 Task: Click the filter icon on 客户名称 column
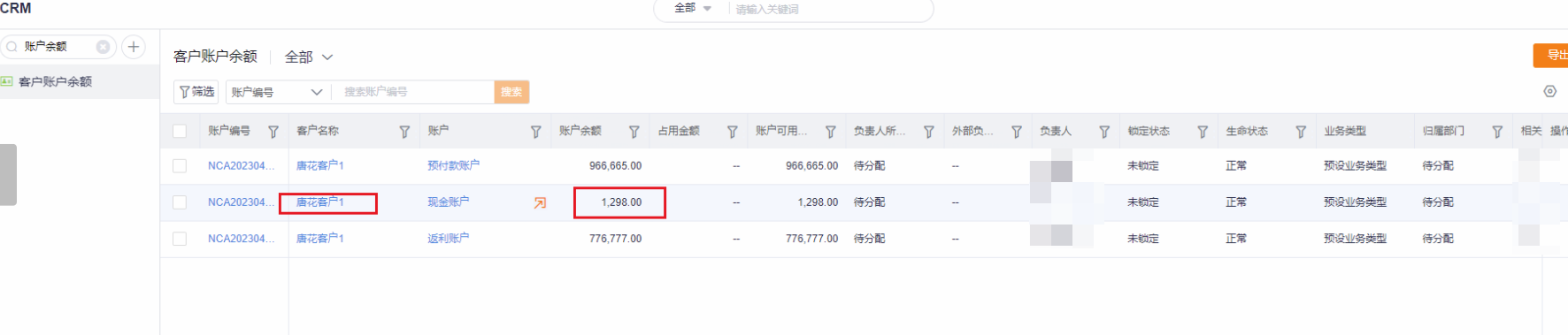tap(404, 132)
